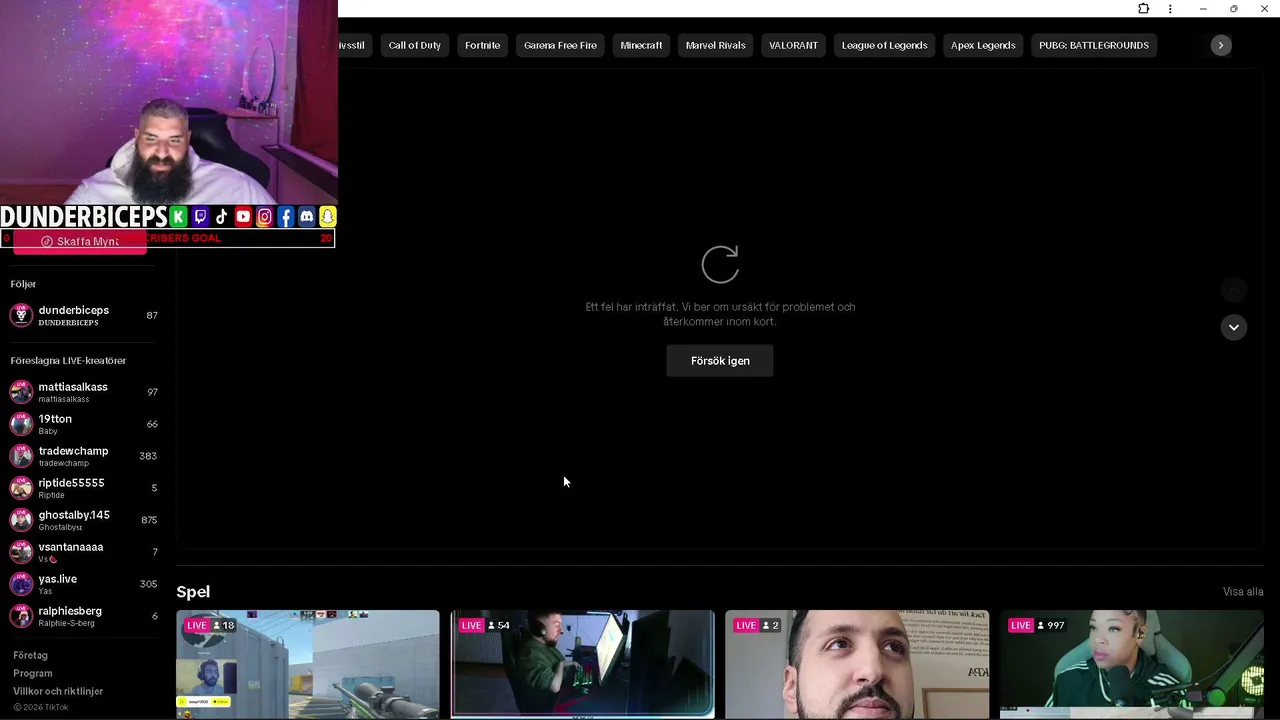Image resolution: width=1280 pixels, height=720 pixels.
Task: Open the live stream thumbnail with 2 viewers
Action: [857, 664]
